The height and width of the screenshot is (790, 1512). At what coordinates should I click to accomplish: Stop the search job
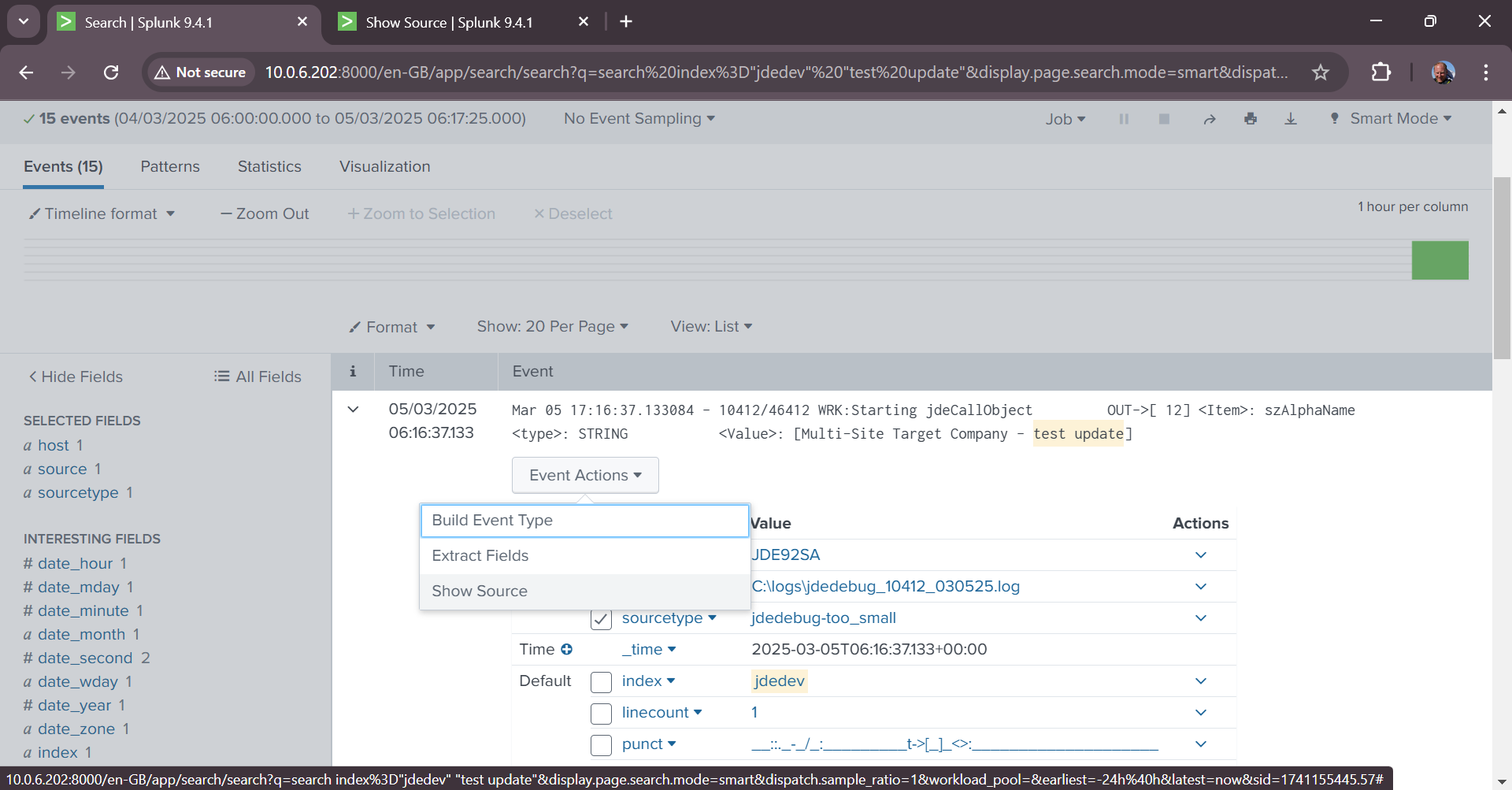click(1164, 119)
